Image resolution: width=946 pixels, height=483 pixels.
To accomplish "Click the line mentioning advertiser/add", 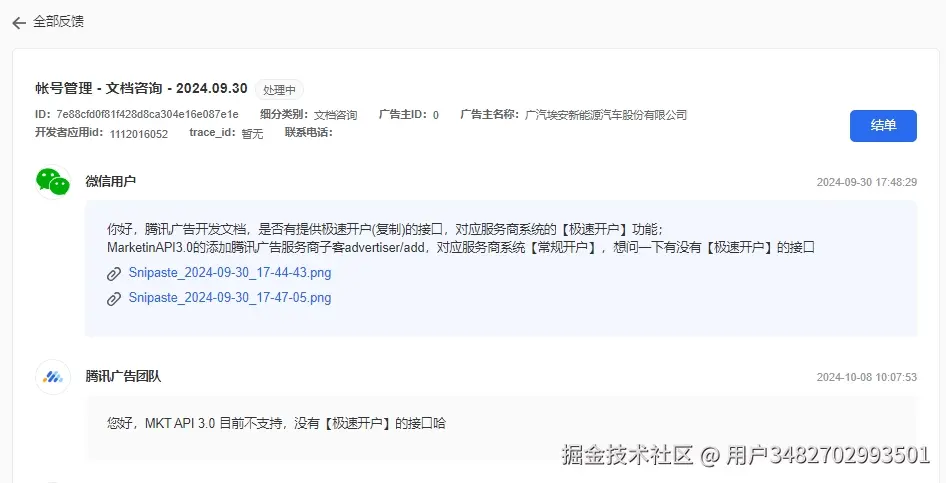I will click(461, 247).
